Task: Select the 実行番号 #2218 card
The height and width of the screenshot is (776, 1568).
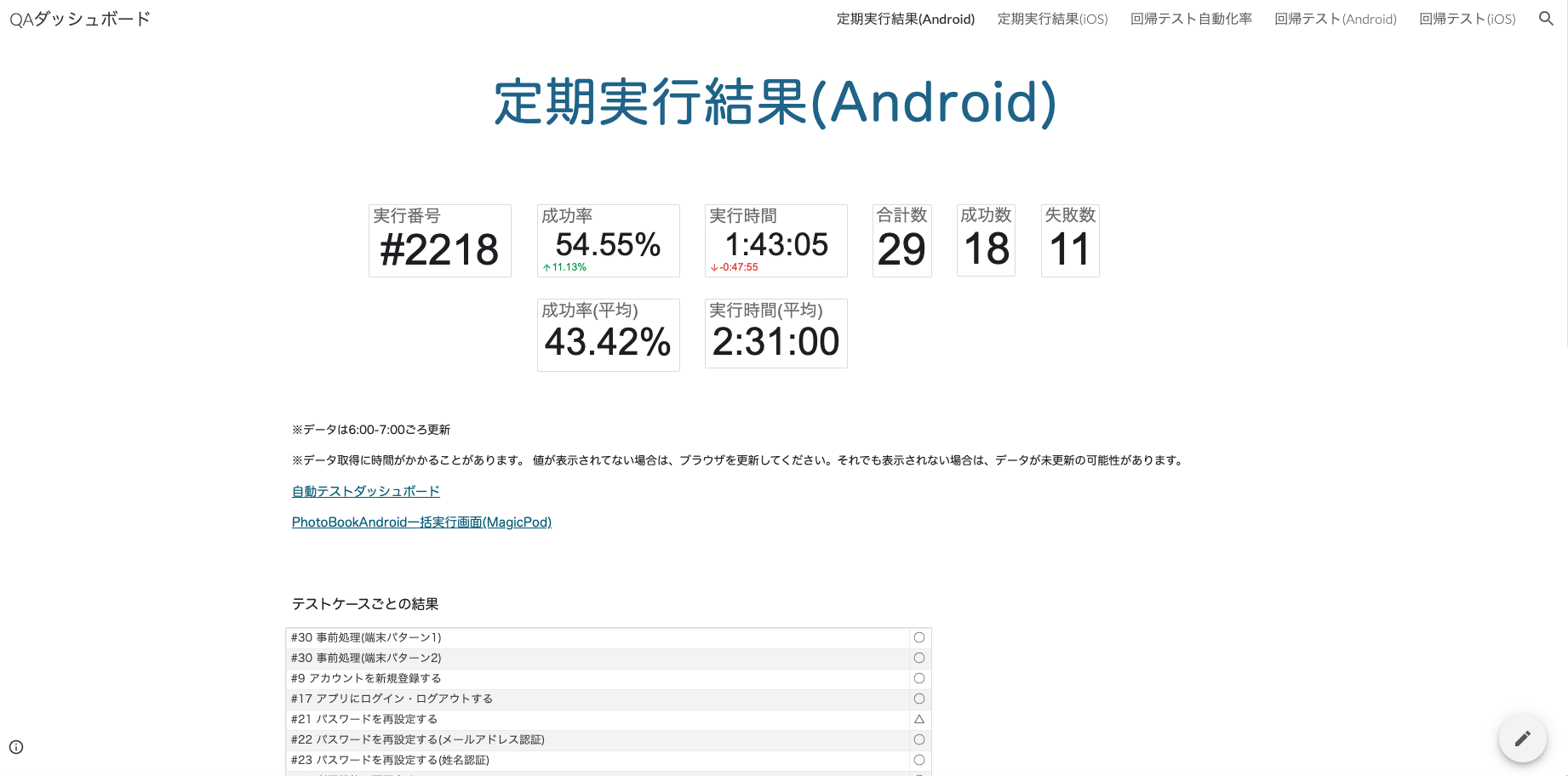Action: tap(439, 240)
